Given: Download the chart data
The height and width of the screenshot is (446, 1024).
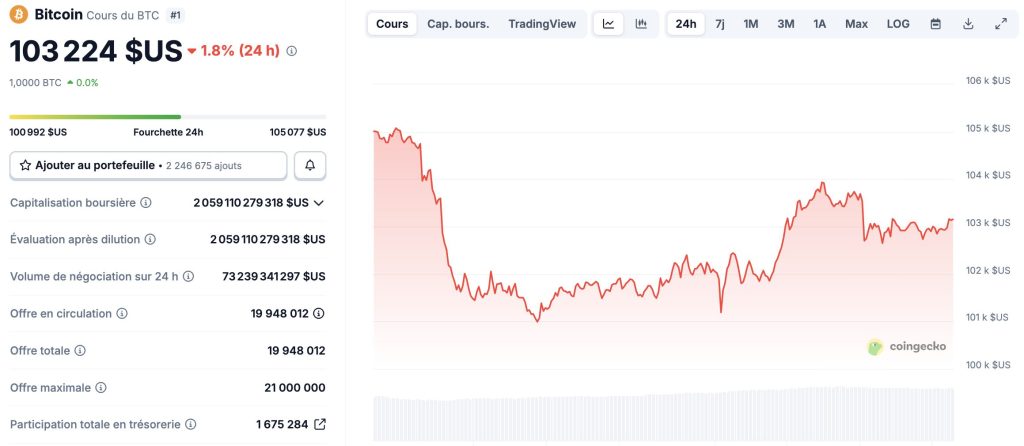Looking at the screenshot, I should 968,24.
